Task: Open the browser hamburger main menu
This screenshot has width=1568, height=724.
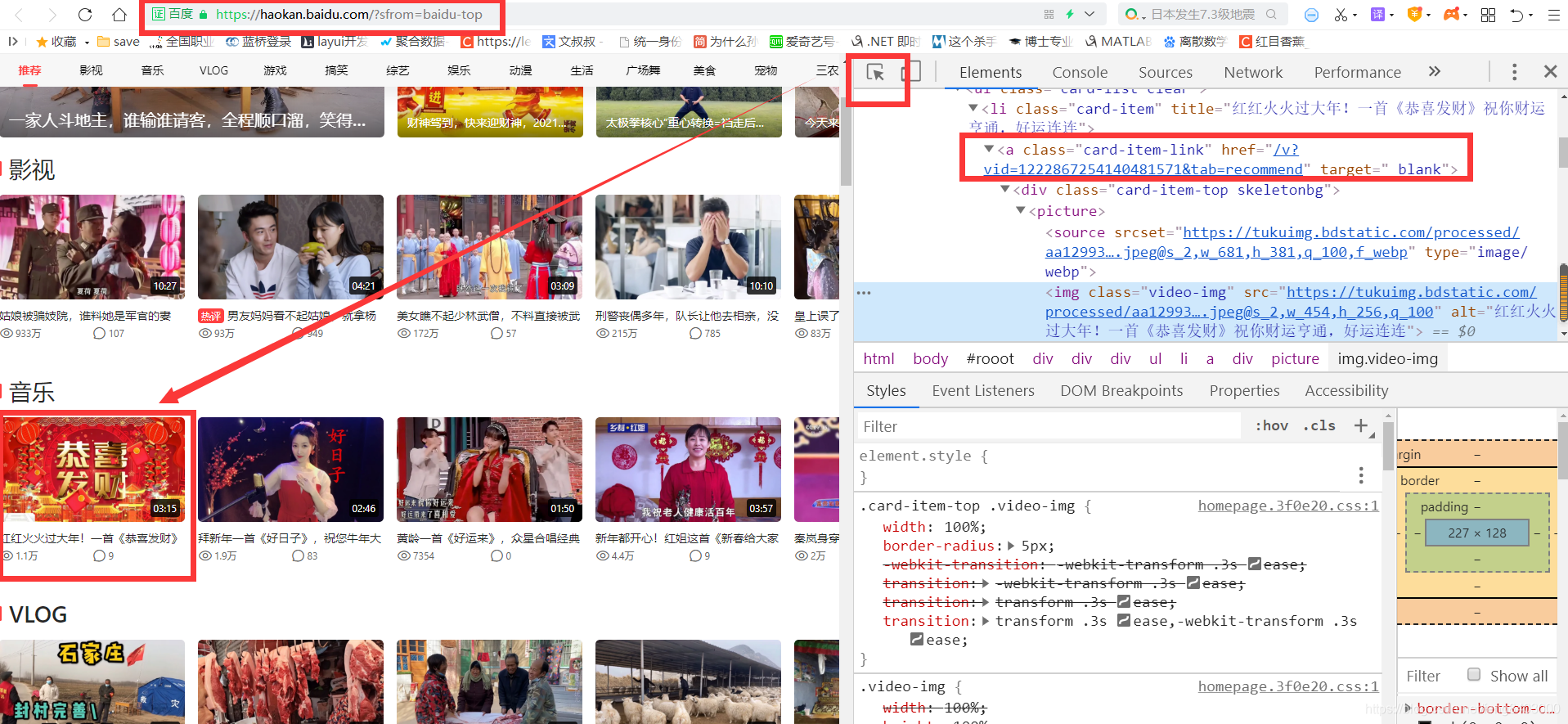Action: [x=1554, y=15]
